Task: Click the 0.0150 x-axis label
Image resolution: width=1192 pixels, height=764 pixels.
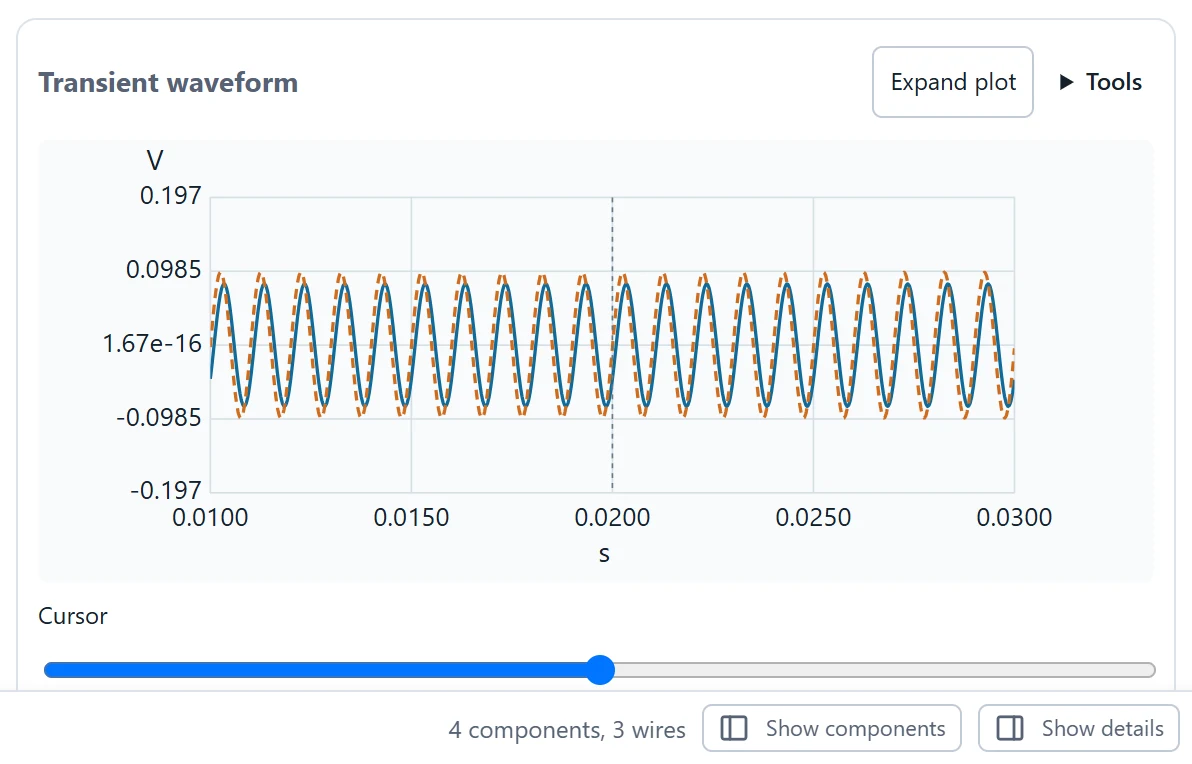Action: pyautogui.click(x=411, y=518)
